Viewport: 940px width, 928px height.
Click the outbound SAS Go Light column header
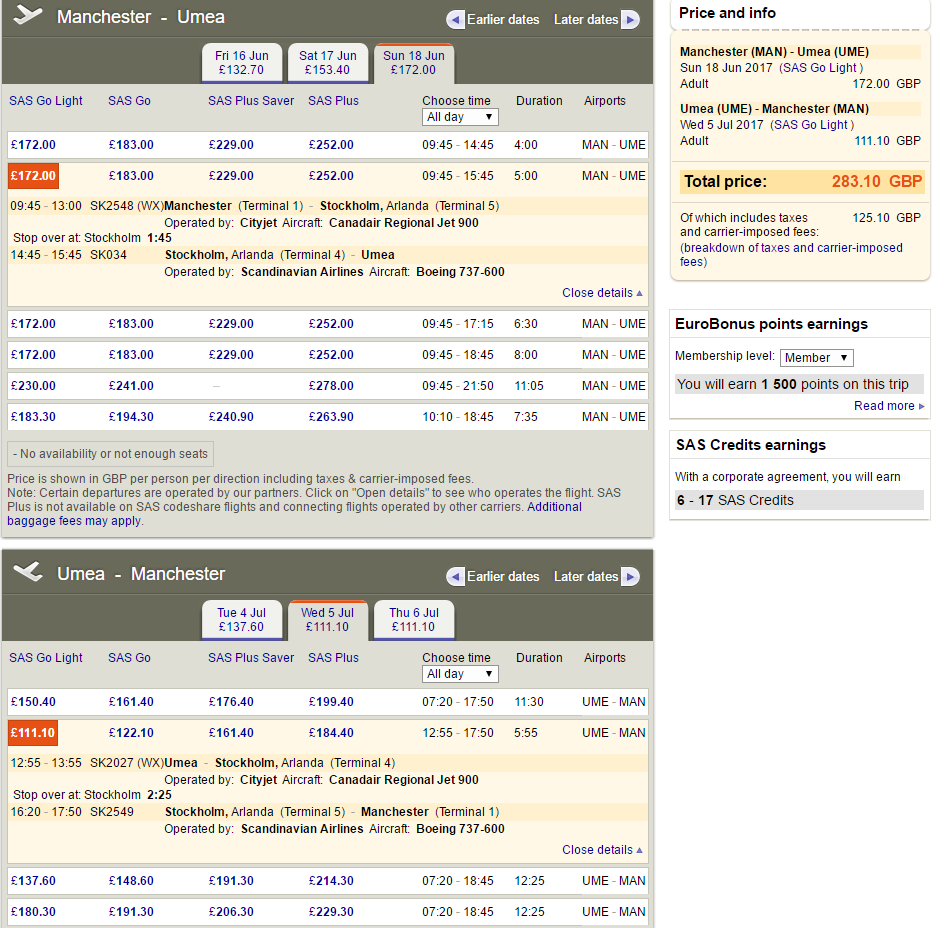coord(46,101)
